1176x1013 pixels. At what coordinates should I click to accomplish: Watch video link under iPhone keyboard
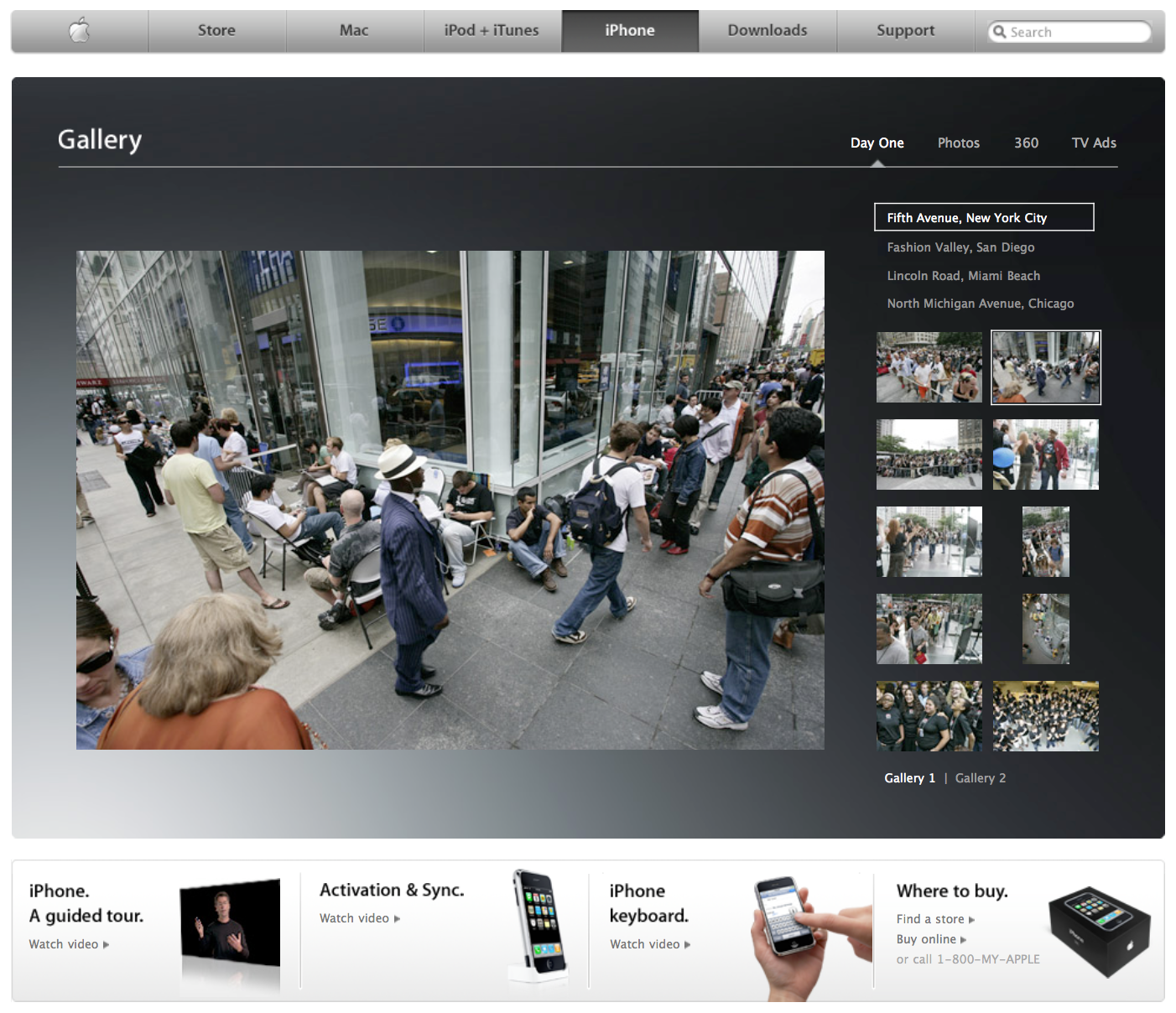click(650, 944)
